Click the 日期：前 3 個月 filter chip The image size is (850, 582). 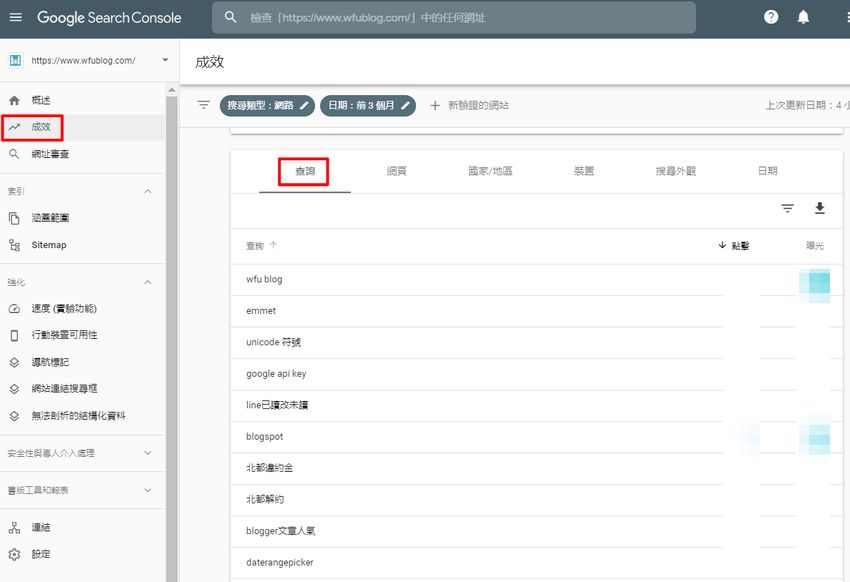(x=368, y=106)
